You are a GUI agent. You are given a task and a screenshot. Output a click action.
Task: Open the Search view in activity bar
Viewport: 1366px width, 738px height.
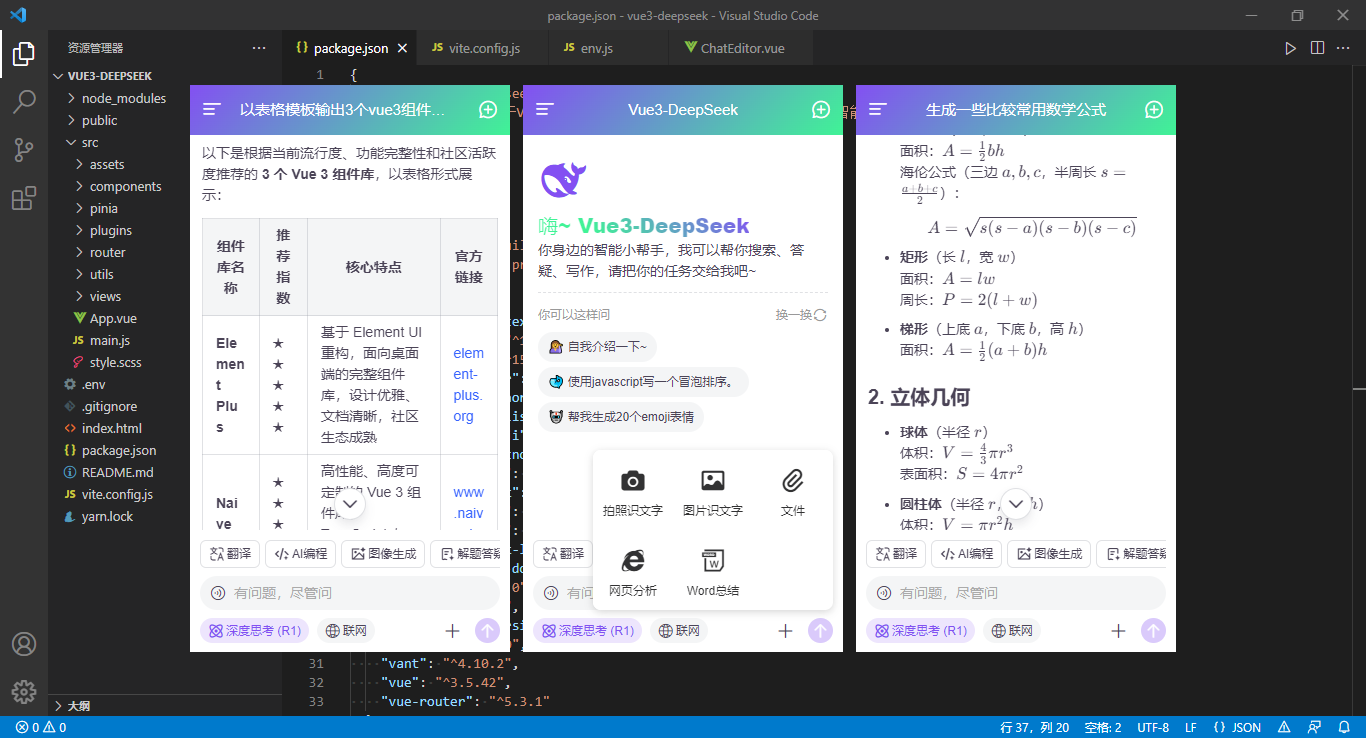[x=24, y=101]
